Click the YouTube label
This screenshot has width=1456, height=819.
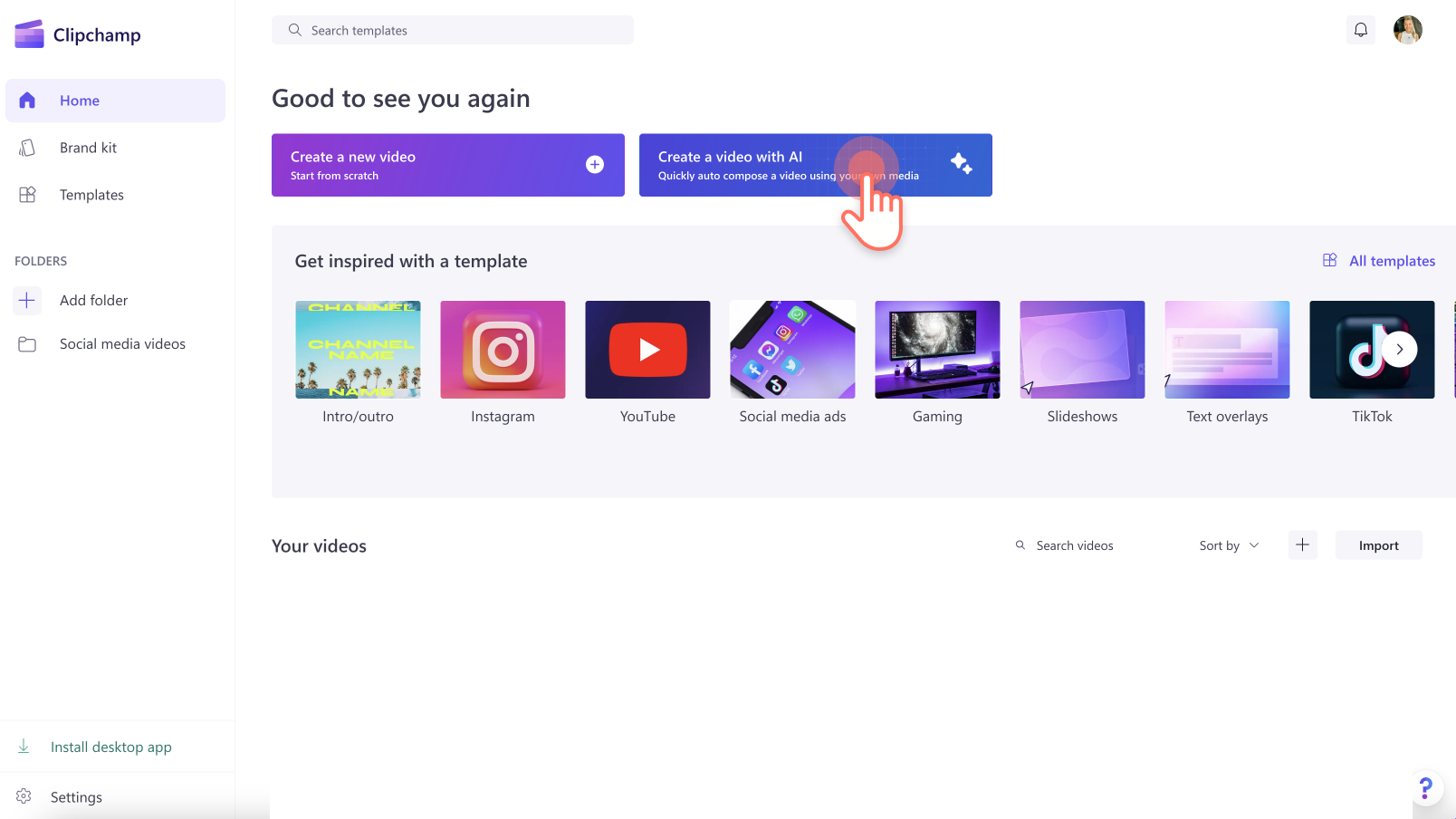click(x=647, y=417)
